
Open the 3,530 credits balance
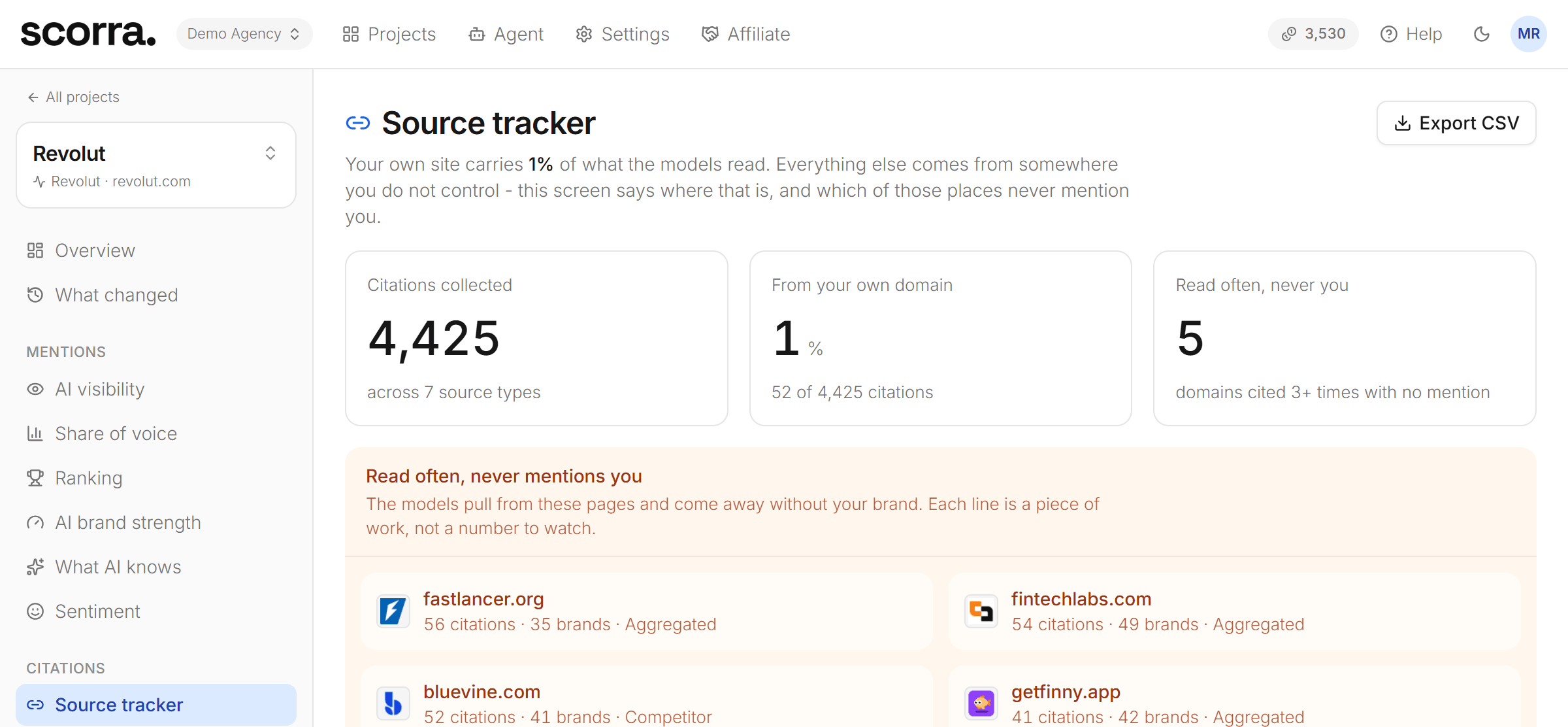click(1313, 34)
